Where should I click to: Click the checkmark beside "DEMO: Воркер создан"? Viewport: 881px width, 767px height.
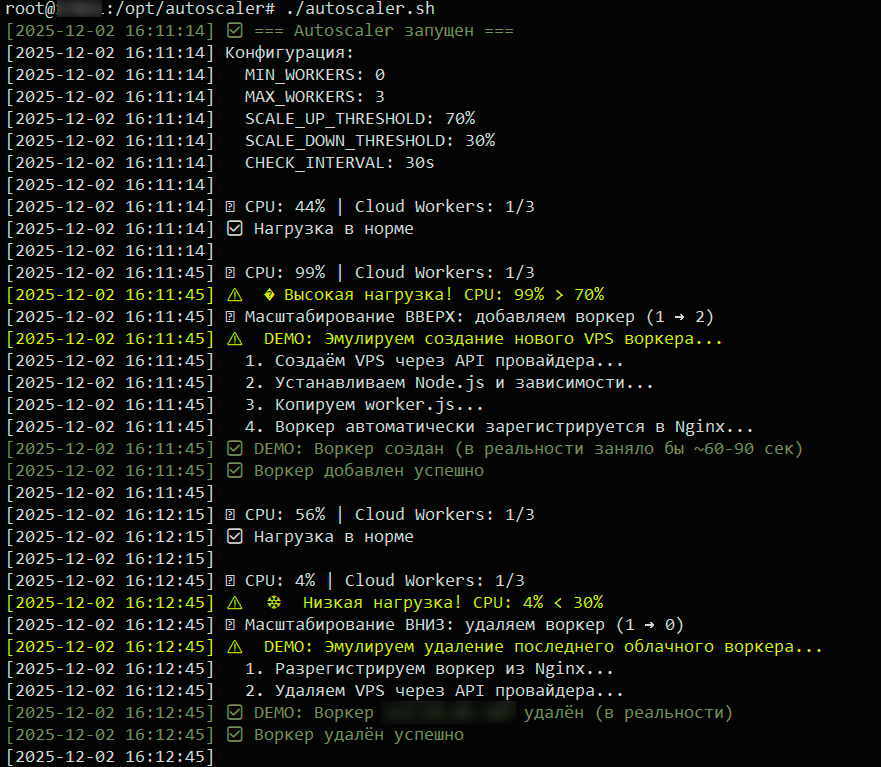(x=235, y=448)
